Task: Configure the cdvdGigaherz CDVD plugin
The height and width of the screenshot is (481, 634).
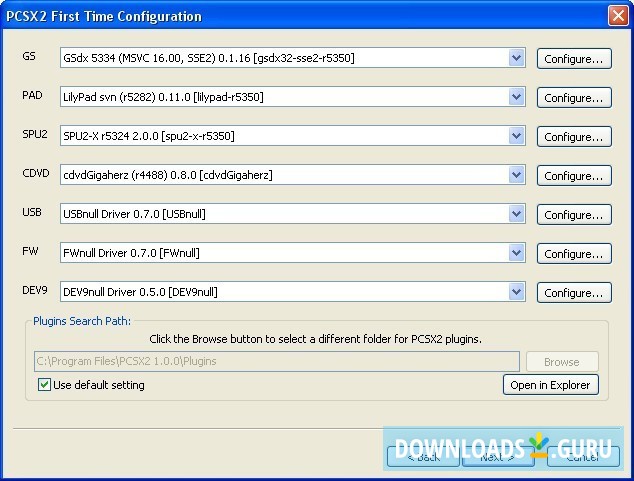Action: click(x=574, y=176)
